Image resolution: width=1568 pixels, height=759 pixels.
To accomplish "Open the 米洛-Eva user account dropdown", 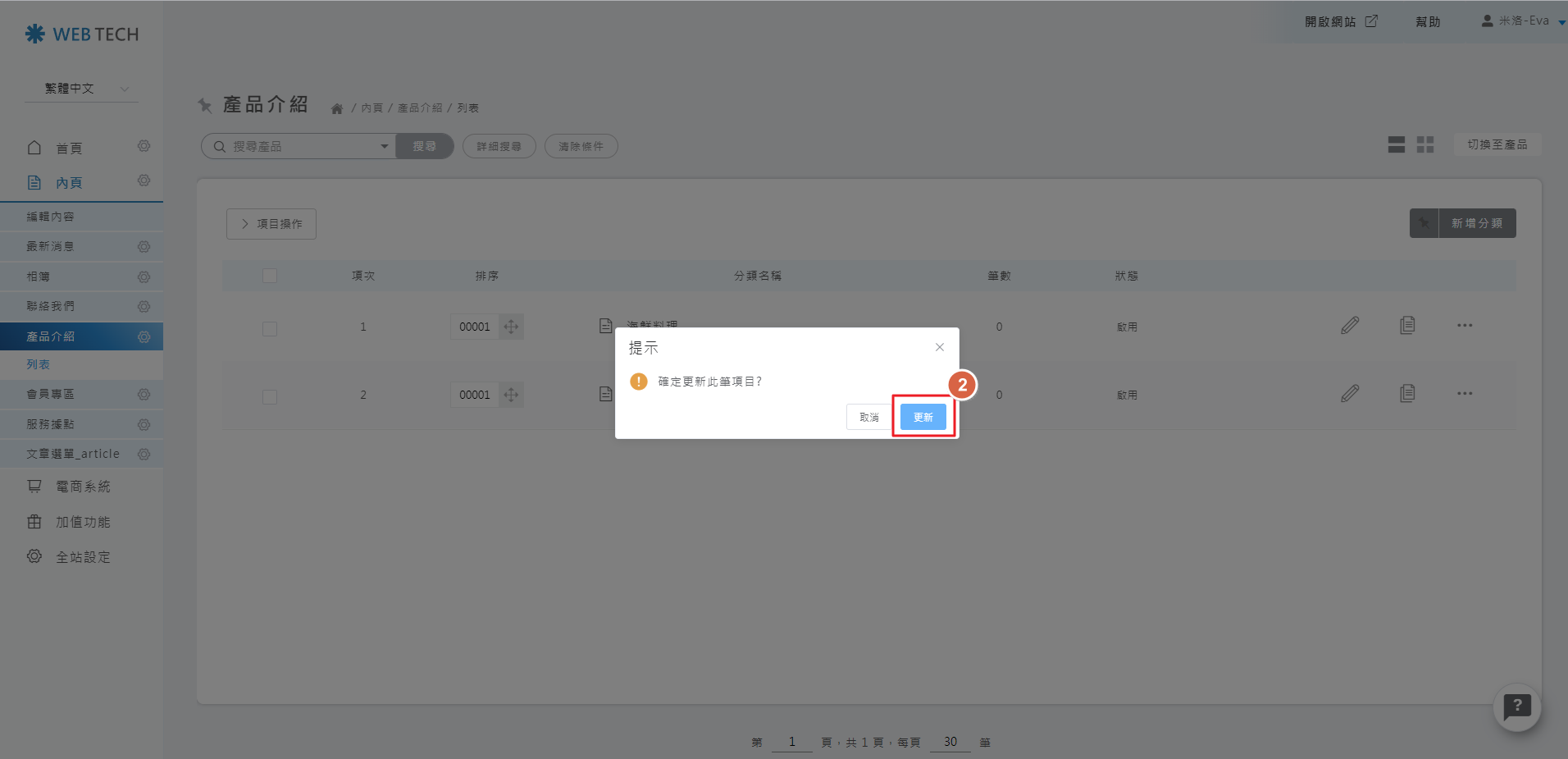I will point(1523,21).
